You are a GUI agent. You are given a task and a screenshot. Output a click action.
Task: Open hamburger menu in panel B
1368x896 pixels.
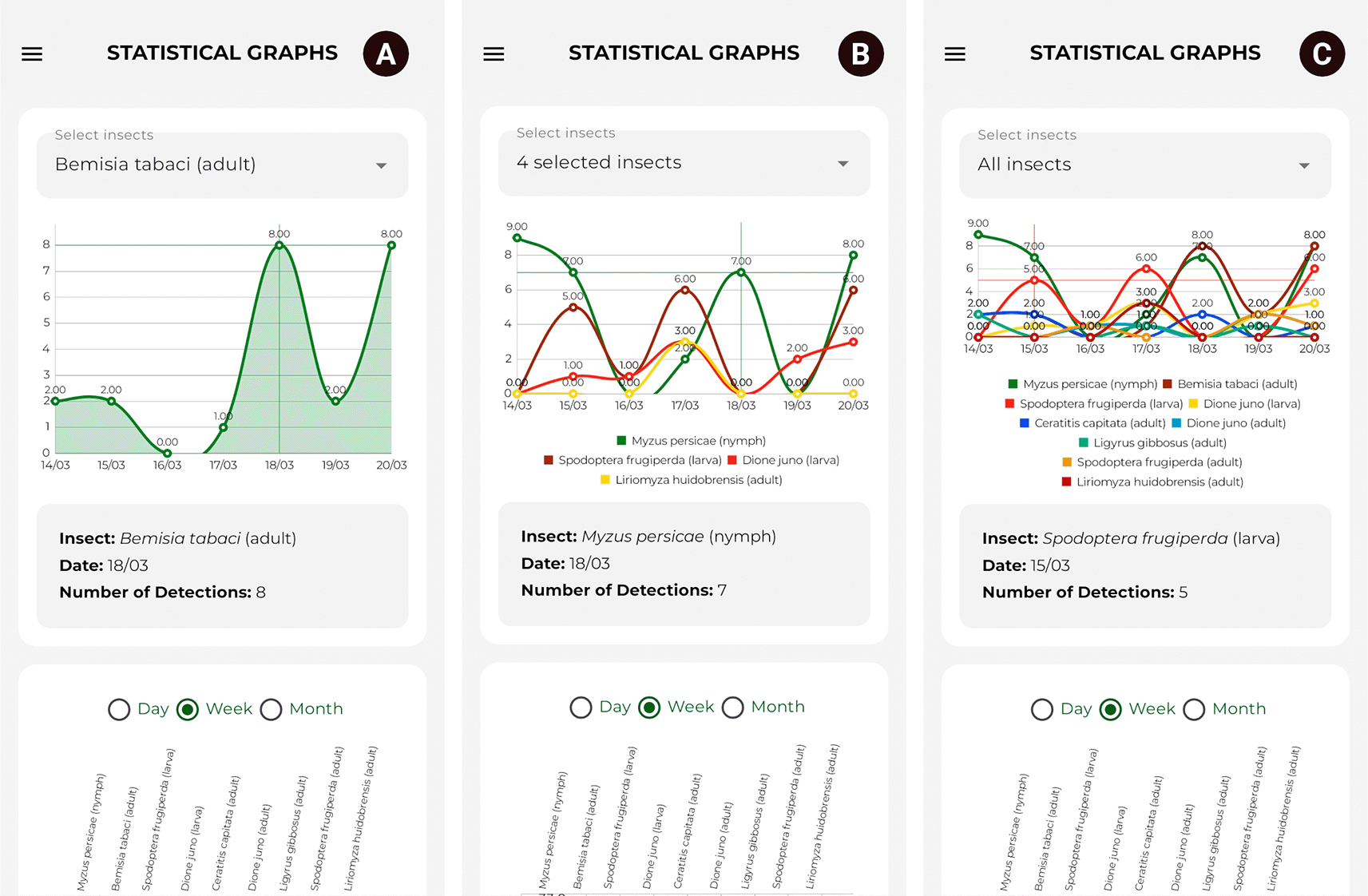click(494, 54)
